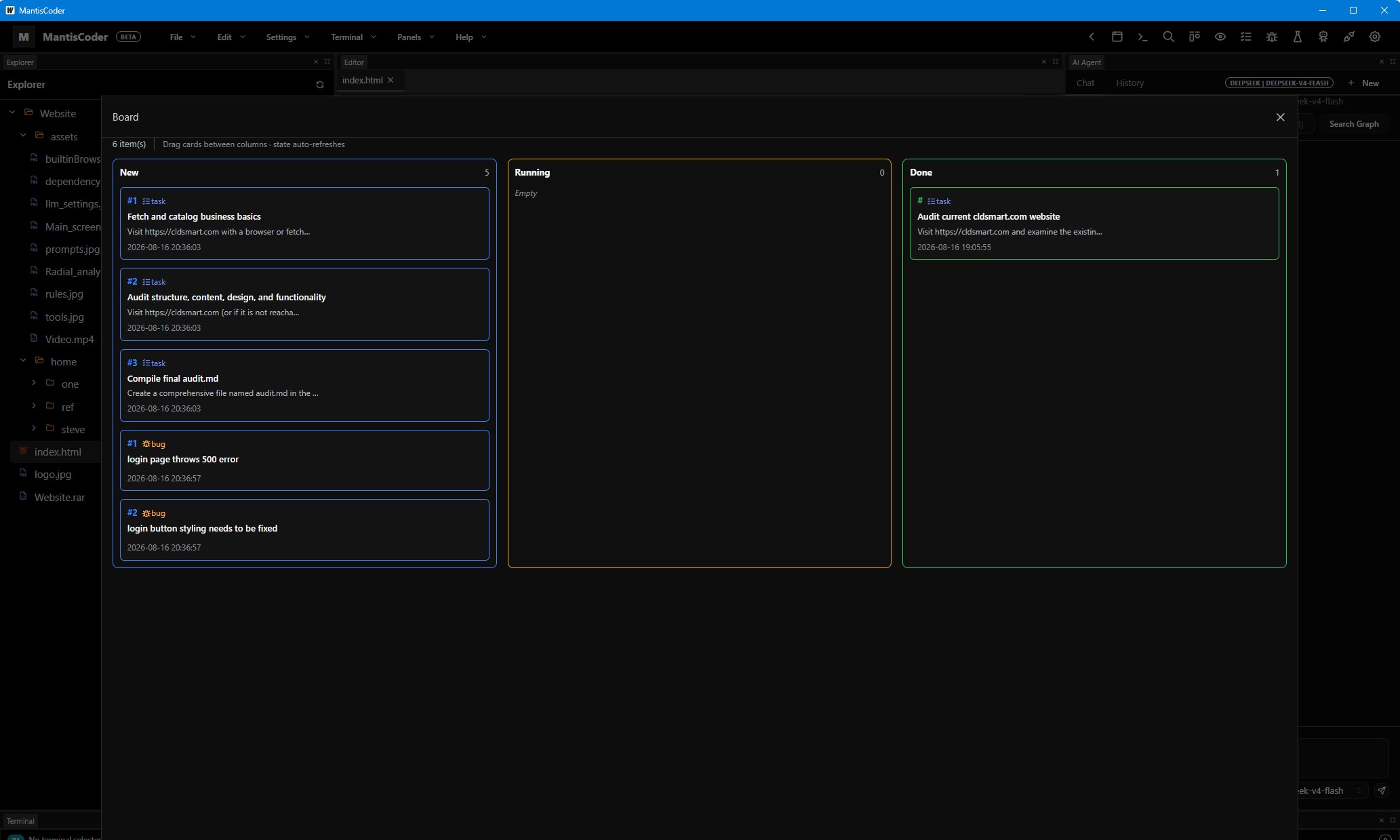
Task: Switch to the Chat tab in AI Agent
Action: click(1085, 83)
